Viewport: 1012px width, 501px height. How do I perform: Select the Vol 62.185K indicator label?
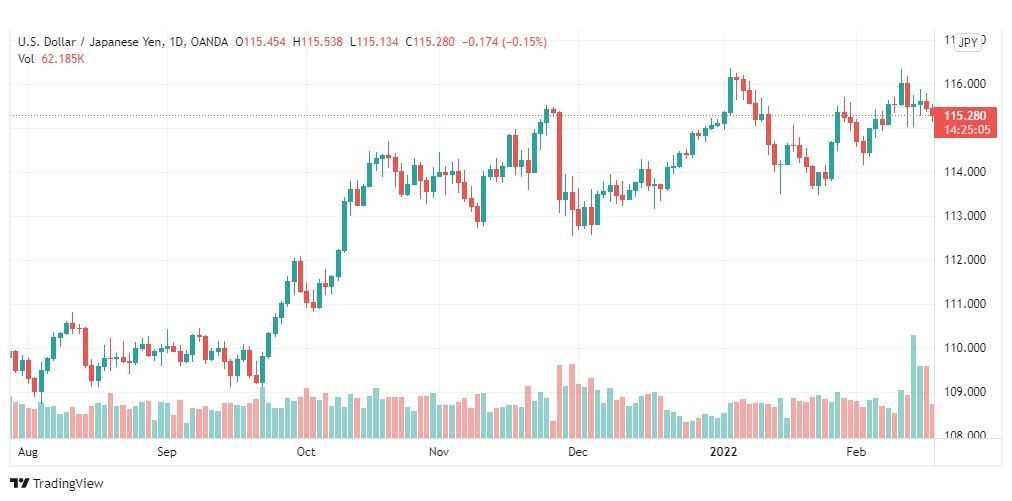pyautogui.click(x=52, y=59)
